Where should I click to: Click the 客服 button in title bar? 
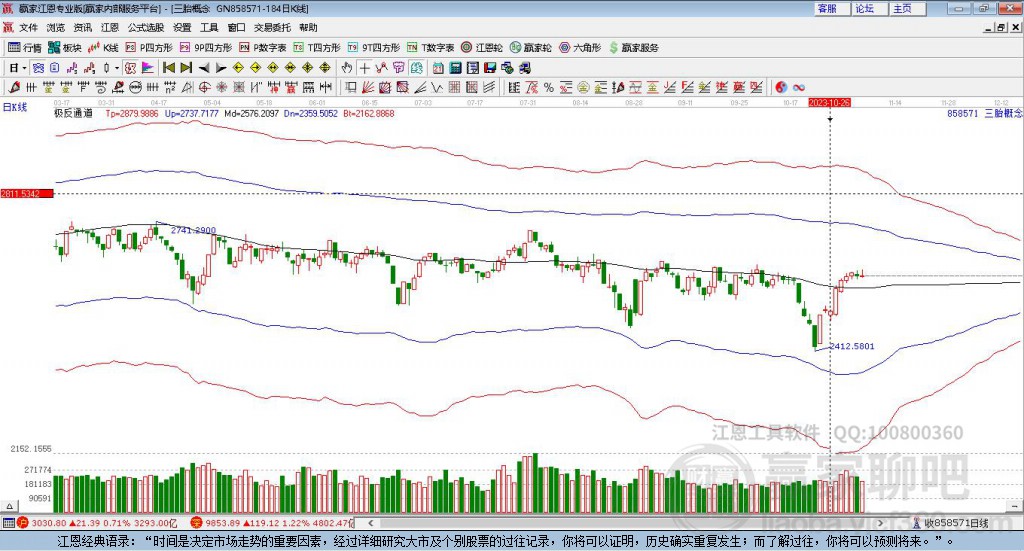(x=832, y=8)
